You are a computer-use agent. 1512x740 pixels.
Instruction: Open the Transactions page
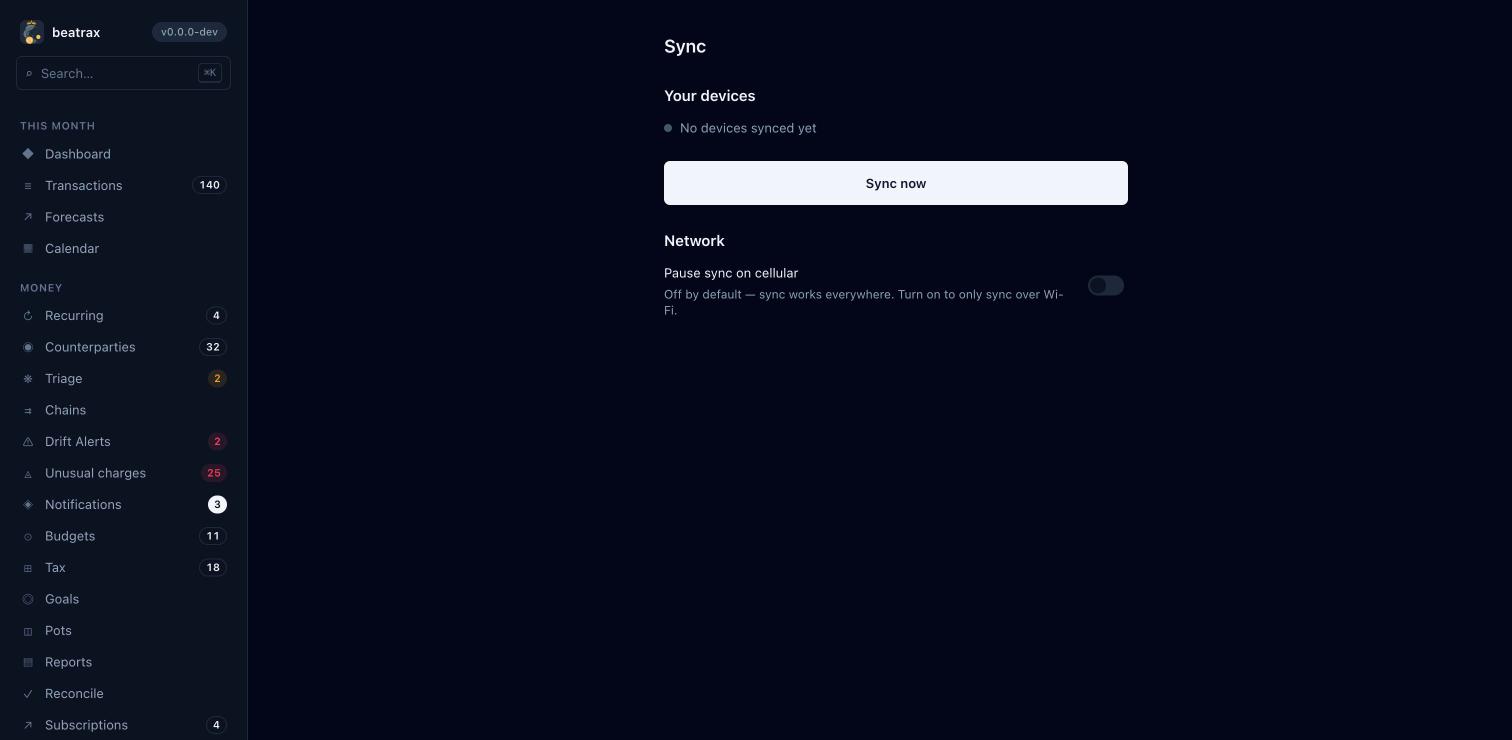(124, 186)
